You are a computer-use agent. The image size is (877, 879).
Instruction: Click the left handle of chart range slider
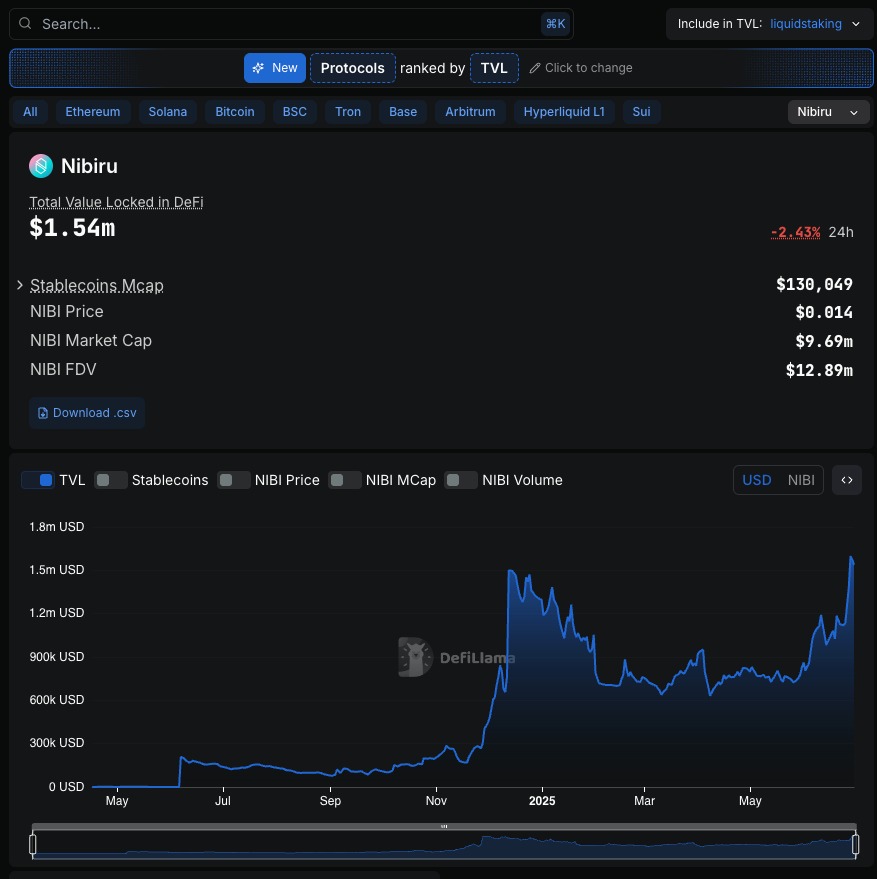(x=33, y=844)
